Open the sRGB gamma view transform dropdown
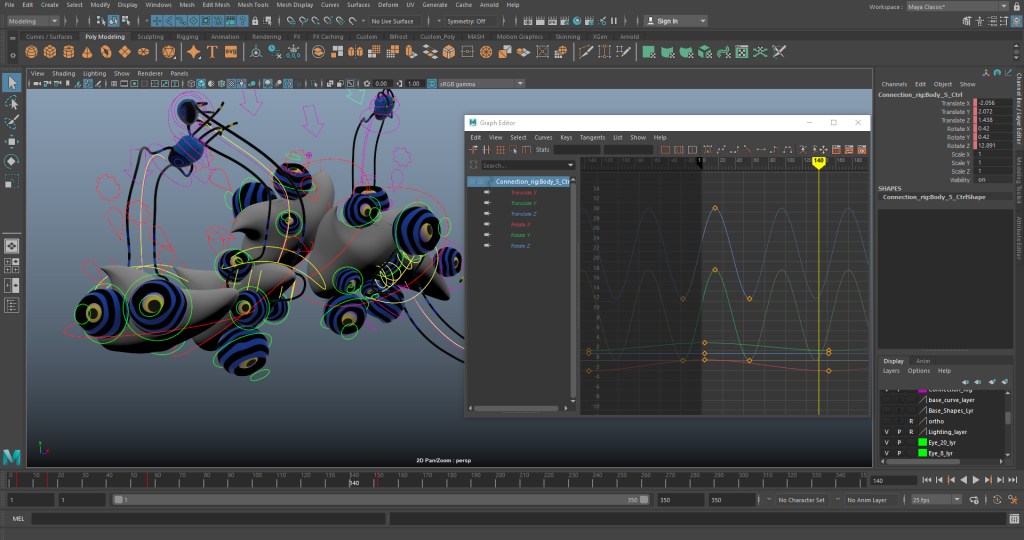Screen dimensions: 1024x540 point(475,84)
